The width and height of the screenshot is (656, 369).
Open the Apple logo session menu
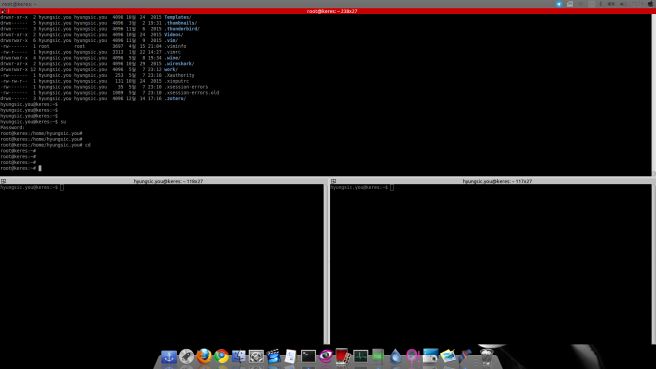pyautogui.click(x=651, y=4)
